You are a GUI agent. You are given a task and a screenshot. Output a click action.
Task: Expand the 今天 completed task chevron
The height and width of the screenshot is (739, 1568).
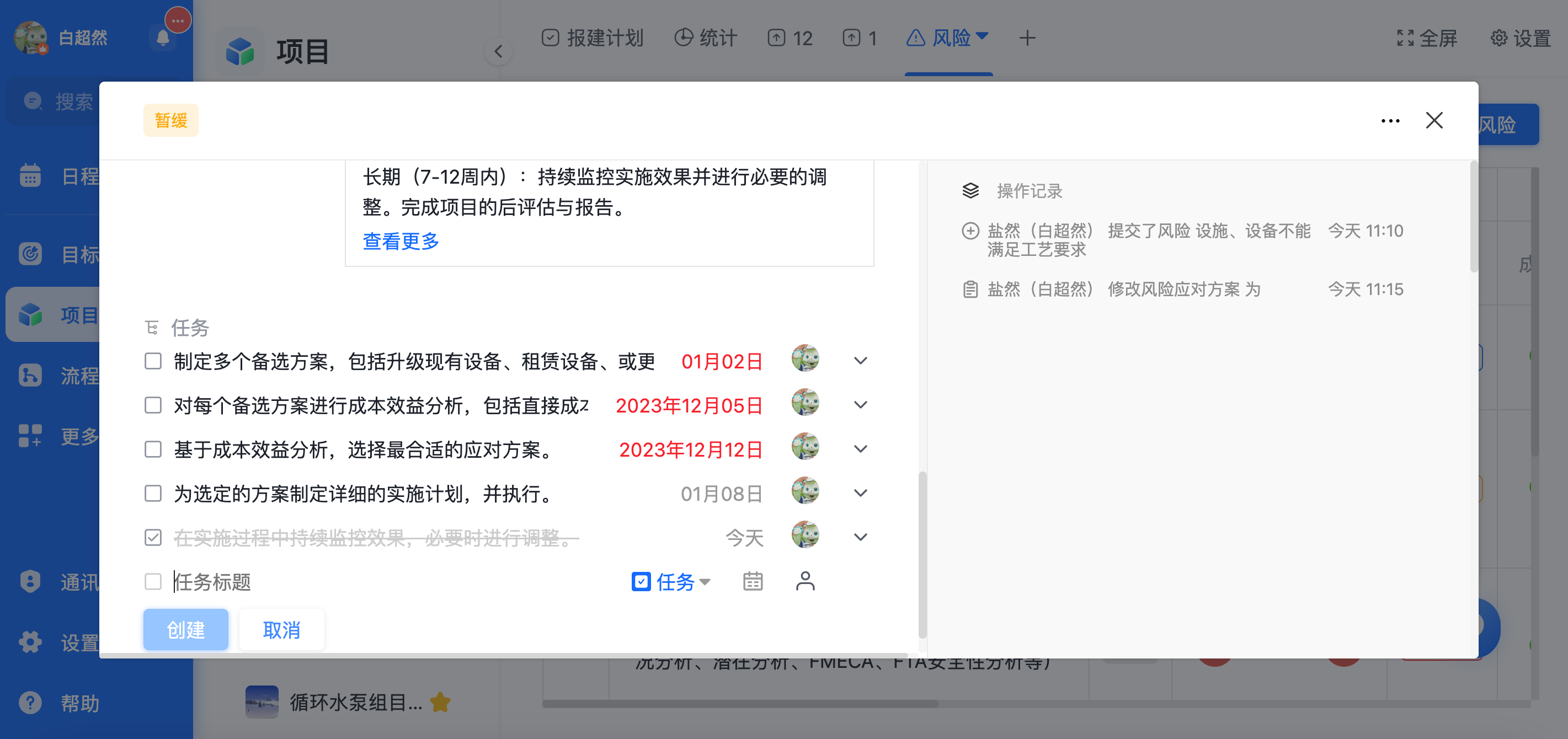tap(860, 537)
